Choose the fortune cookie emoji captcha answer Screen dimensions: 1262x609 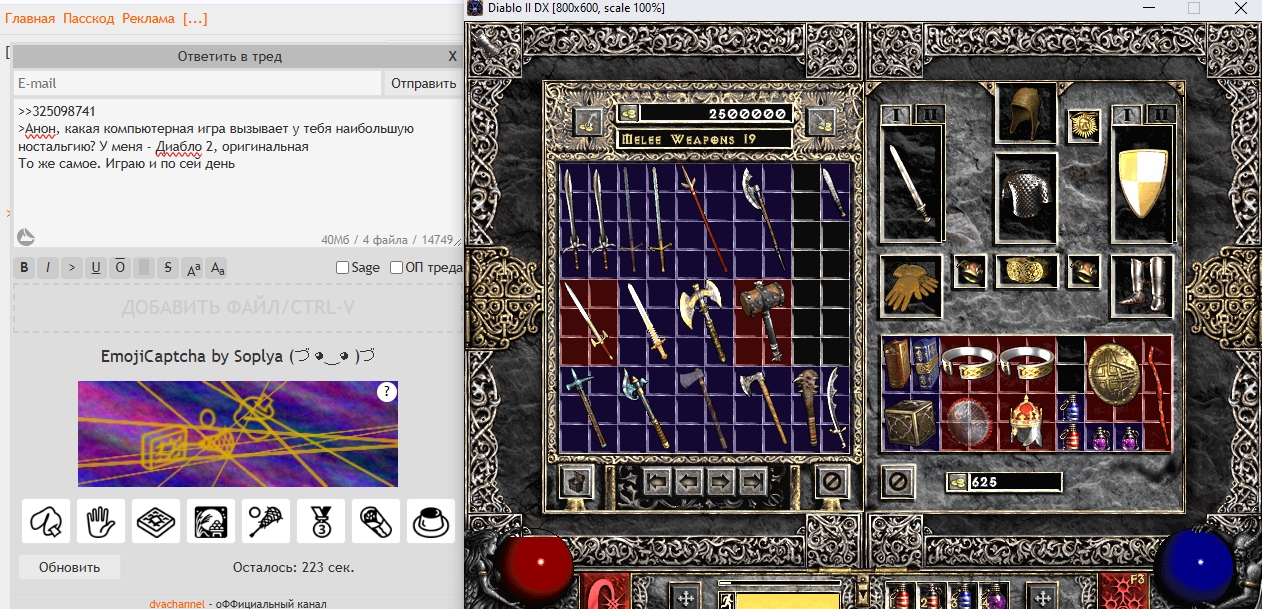pyautogui.click(x=46, y=521)
